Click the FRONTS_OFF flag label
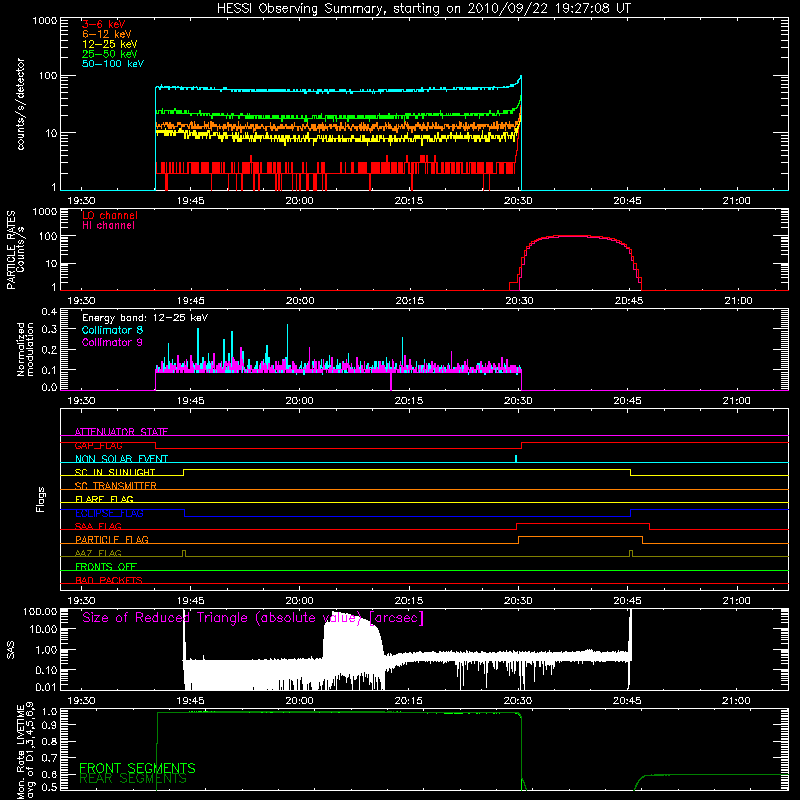This screenshot has height=800, width=800. pos(106,567)
